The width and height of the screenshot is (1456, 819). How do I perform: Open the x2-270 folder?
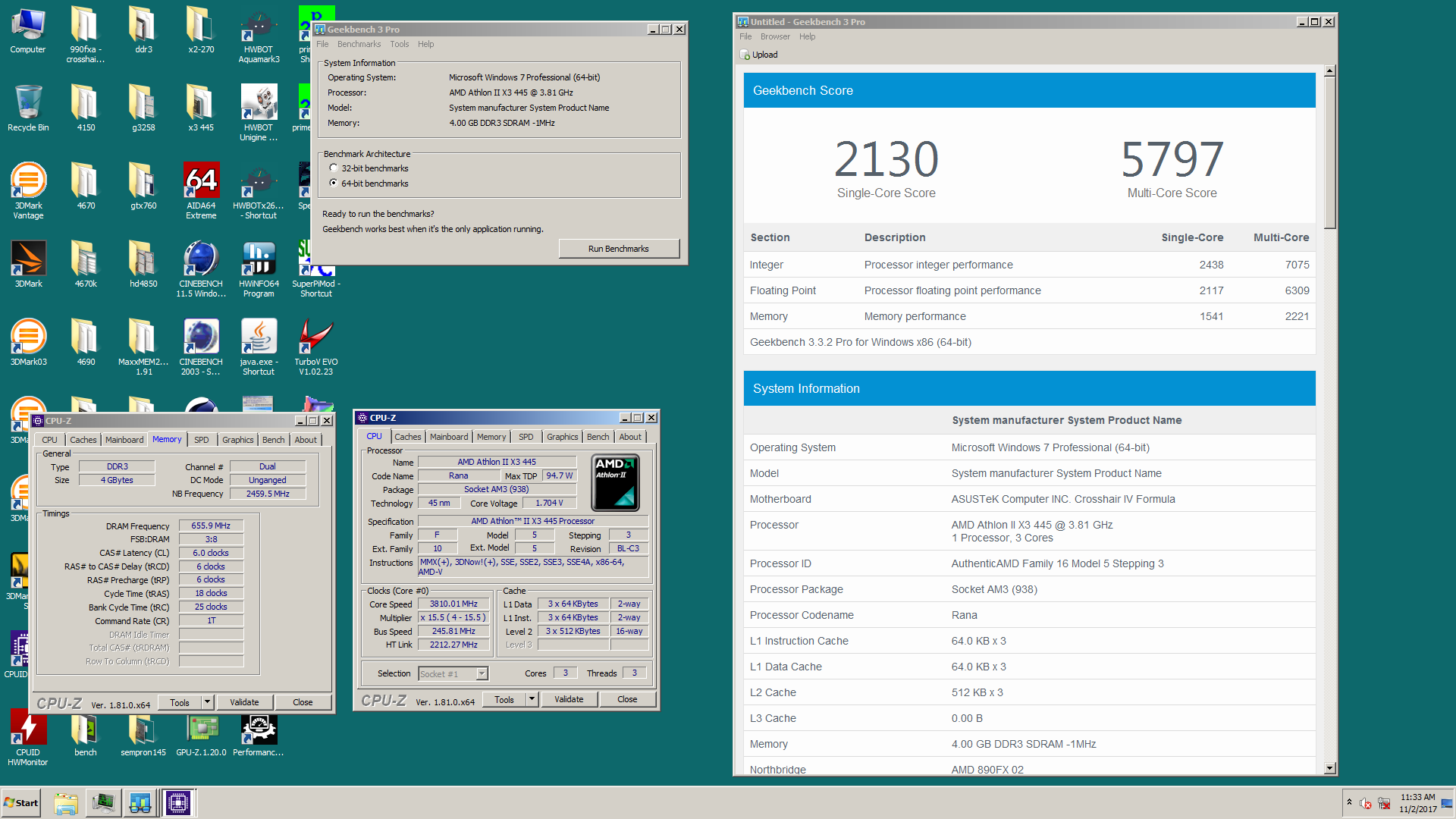pyautogui.click(x=201, y=30)
